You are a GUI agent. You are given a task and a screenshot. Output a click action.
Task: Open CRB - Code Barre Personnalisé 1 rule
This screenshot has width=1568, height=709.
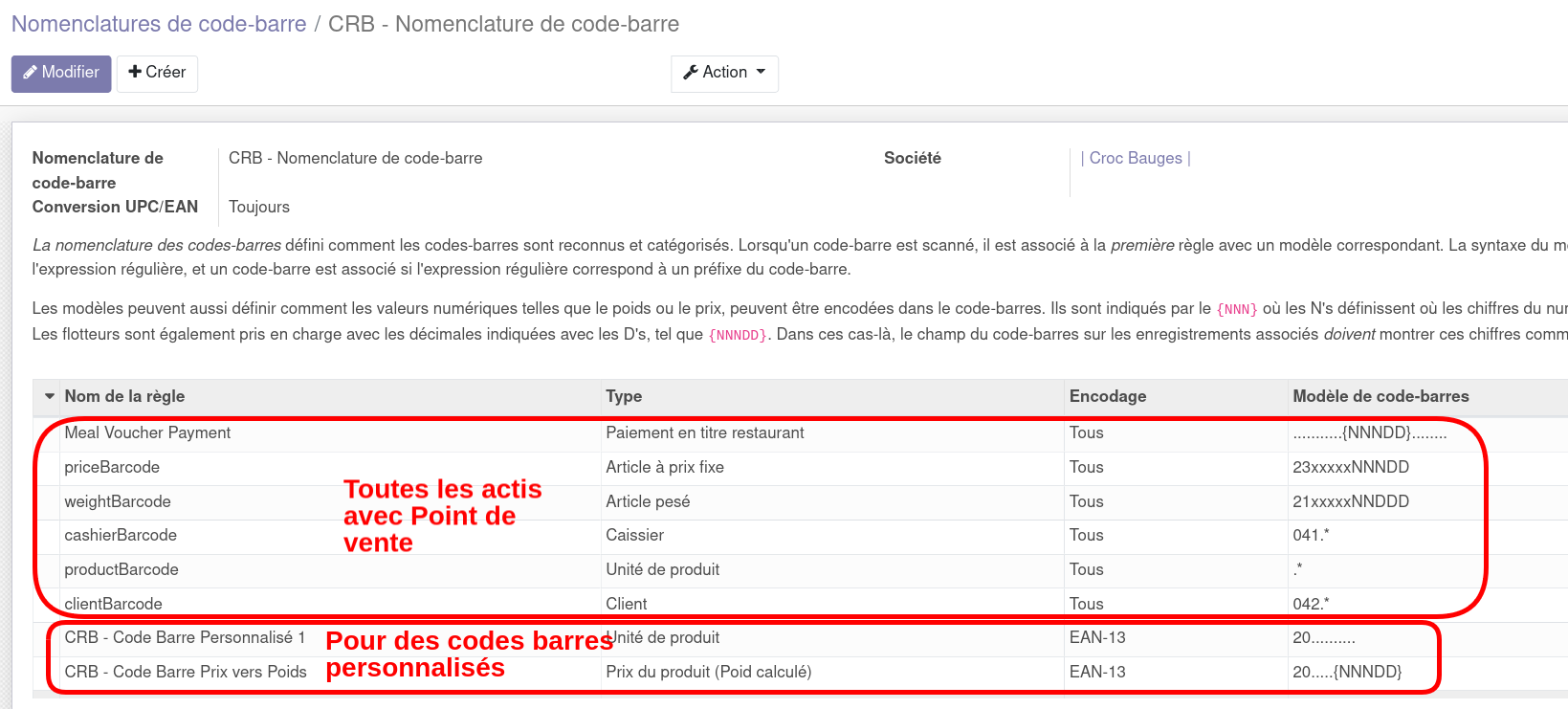185,637
